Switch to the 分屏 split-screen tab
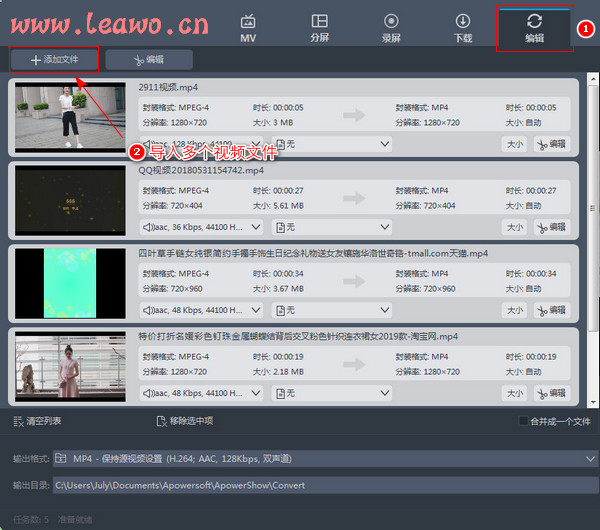Viewport: 600px width, 530px height. pyautogui.click(x=320, y=28)
